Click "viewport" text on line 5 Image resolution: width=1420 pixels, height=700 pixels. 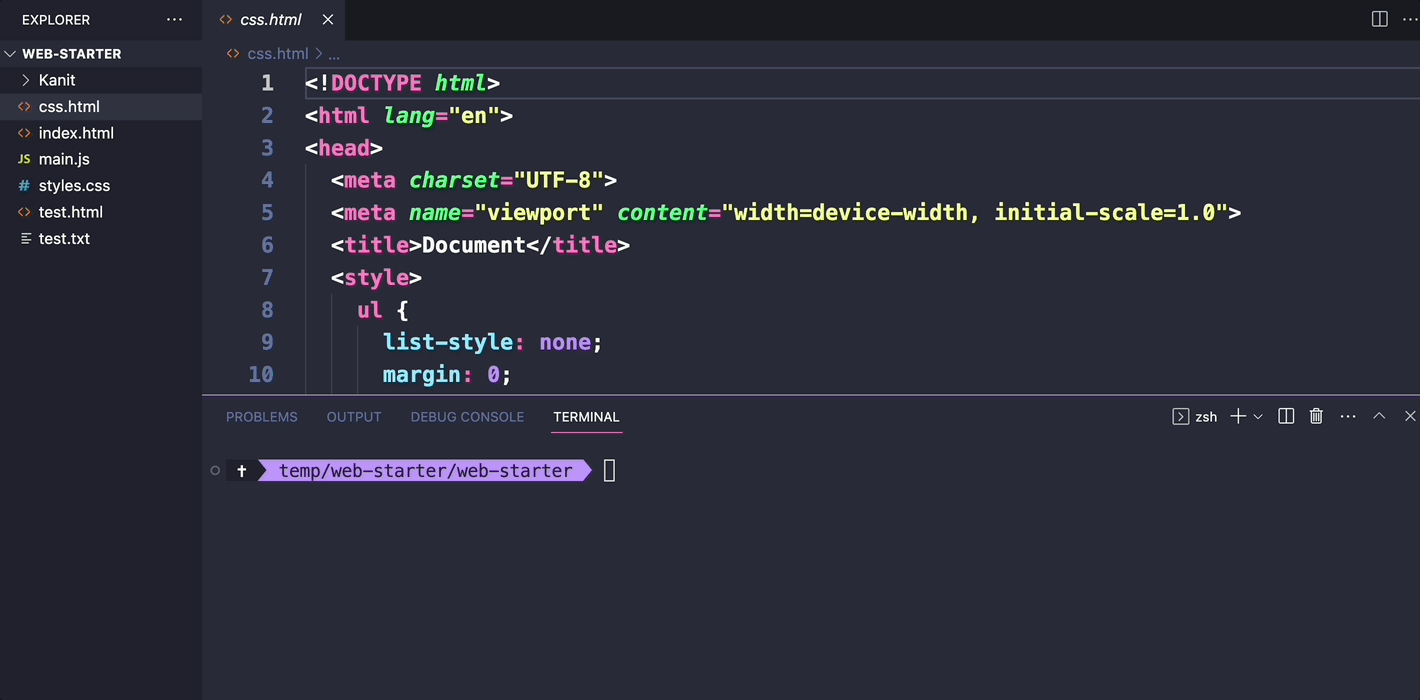539,212
